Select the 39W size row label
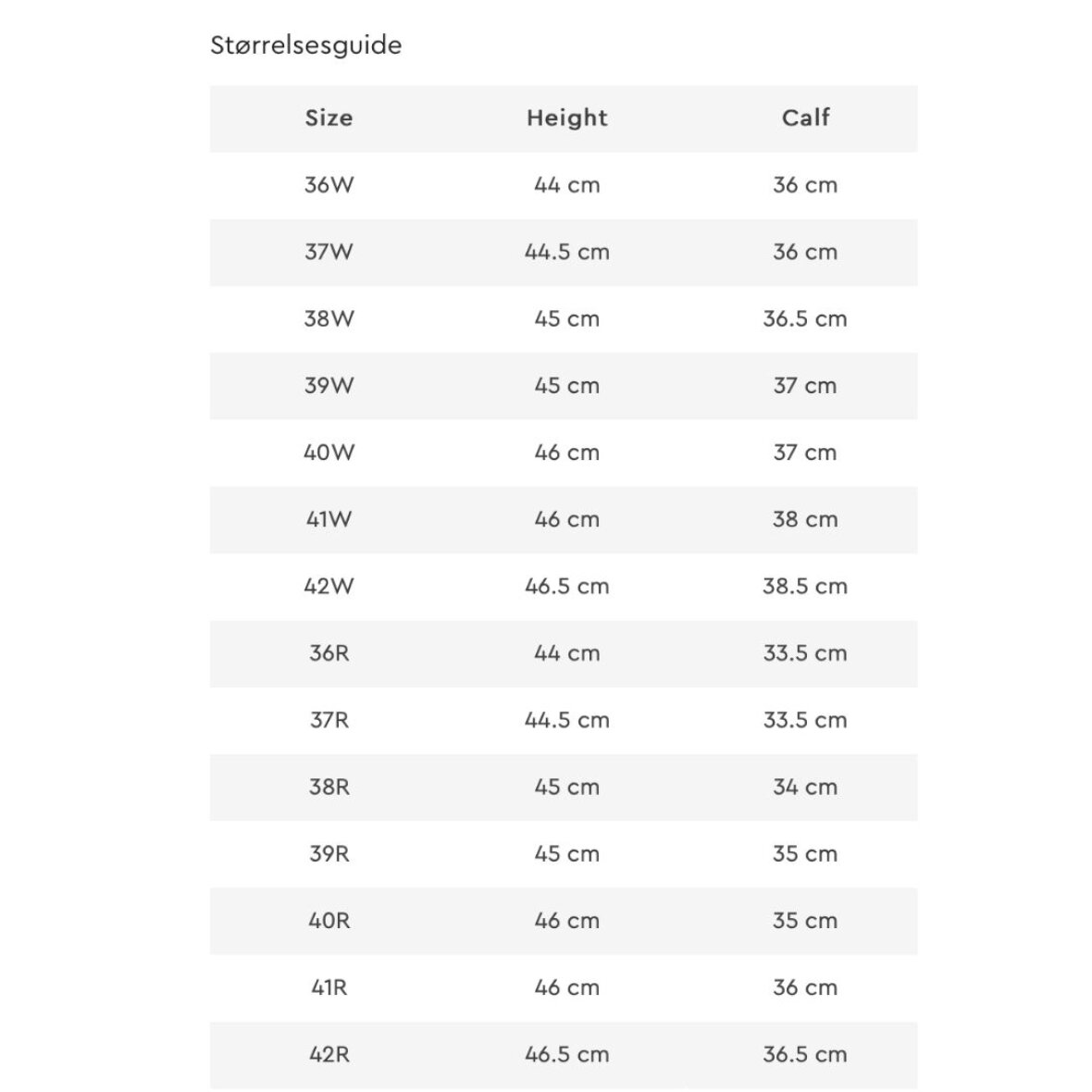This screenshot has height=1092, width=1092. point(329,386)
